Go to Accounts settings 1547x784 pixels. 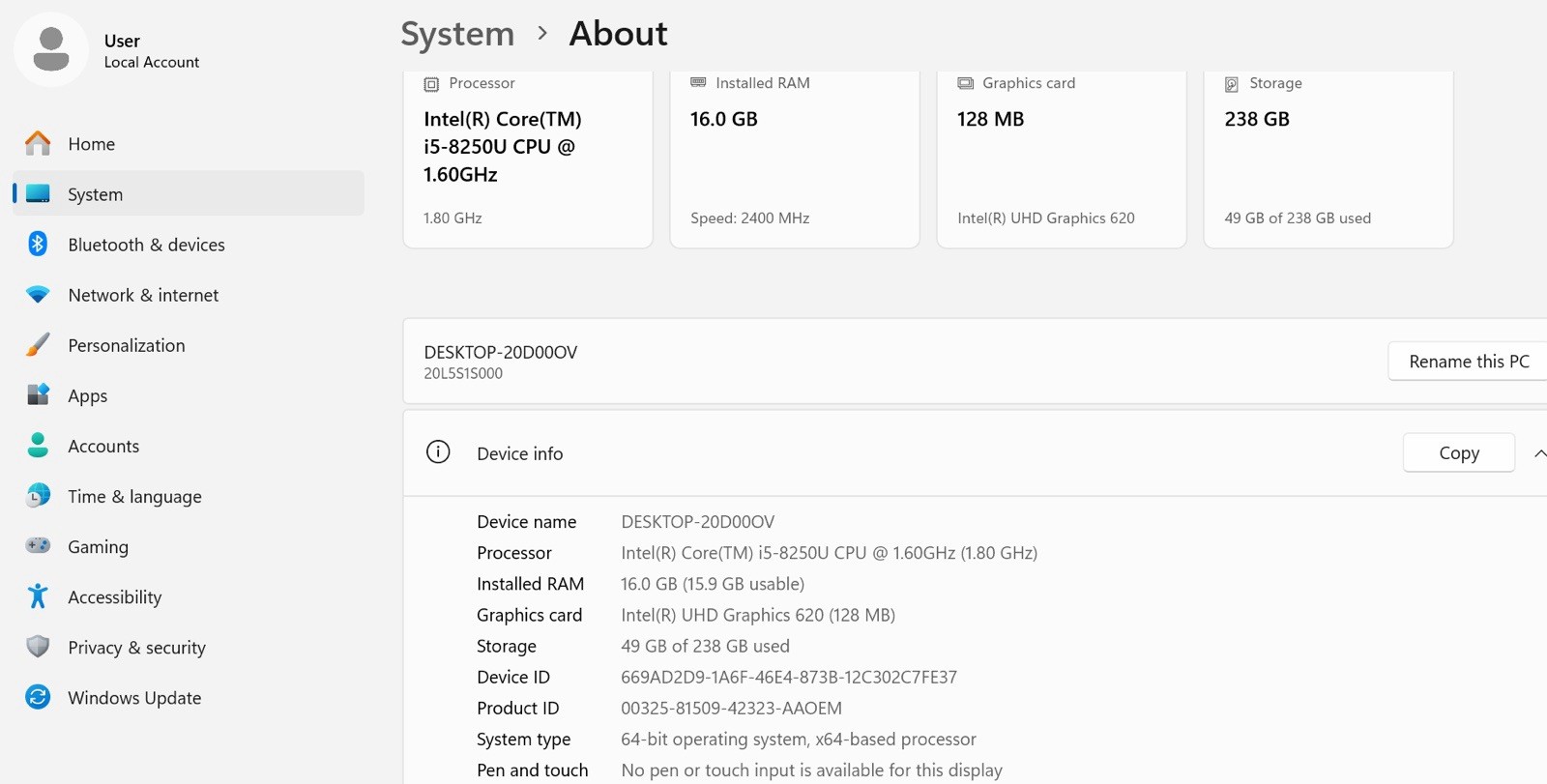[189, 445]
